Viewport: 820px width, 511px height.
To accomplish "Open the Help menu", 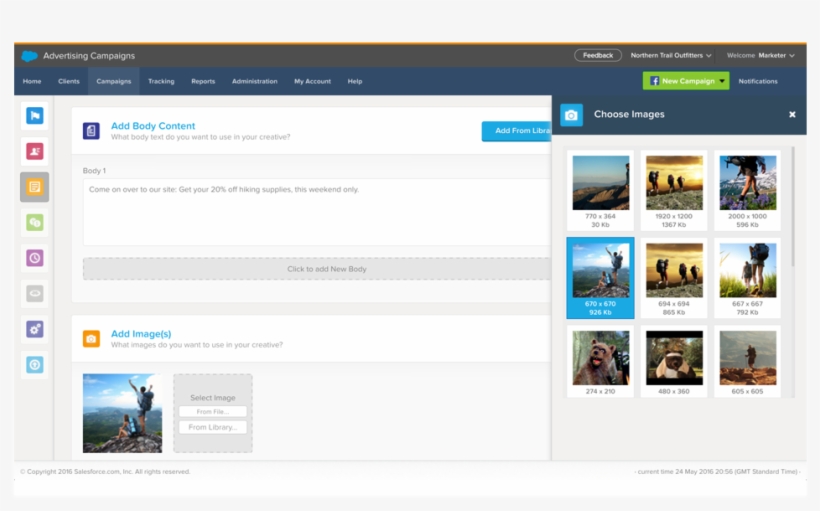I will [355, 81].
